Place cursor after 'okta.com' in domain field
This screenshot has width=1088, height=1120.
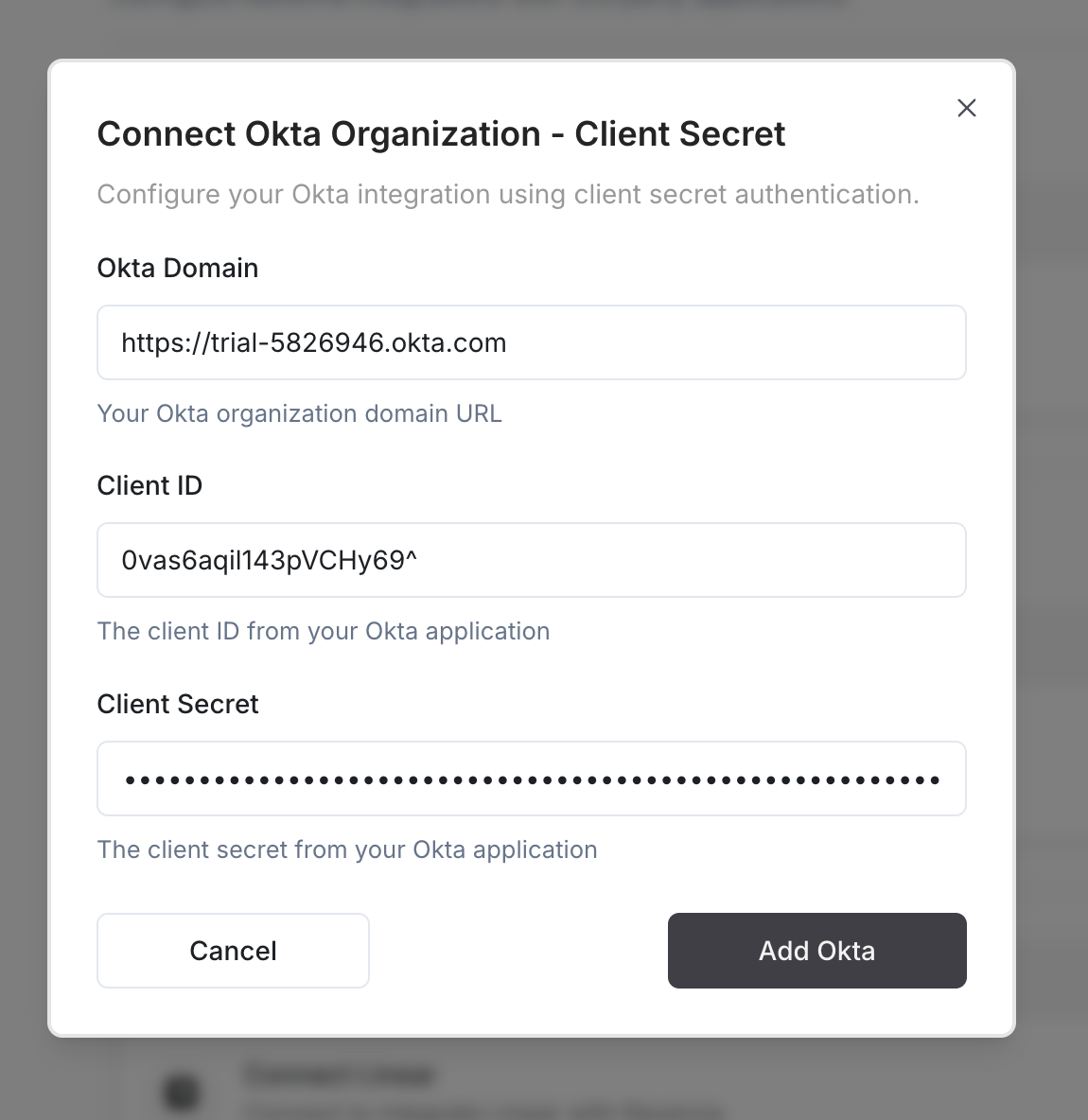(x=508, y=342)
